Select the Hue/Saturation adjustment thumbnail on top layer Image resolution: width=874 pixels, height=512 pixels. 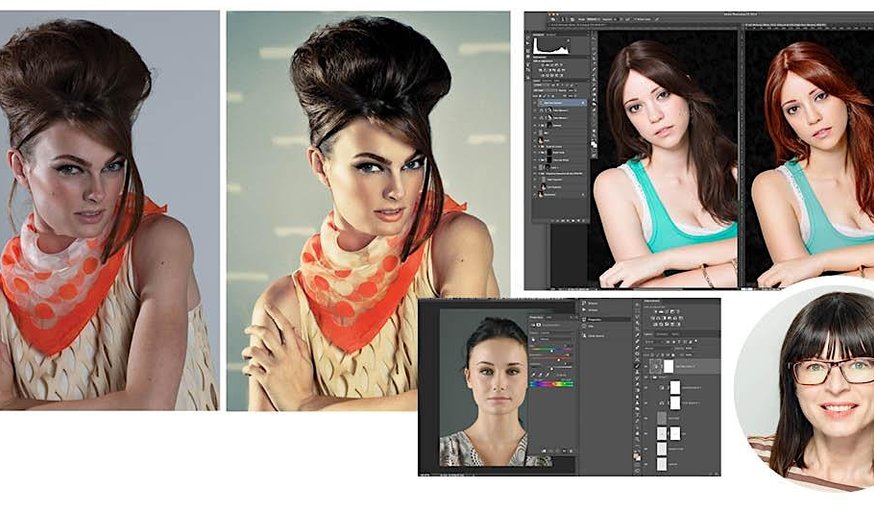point(655,367)
